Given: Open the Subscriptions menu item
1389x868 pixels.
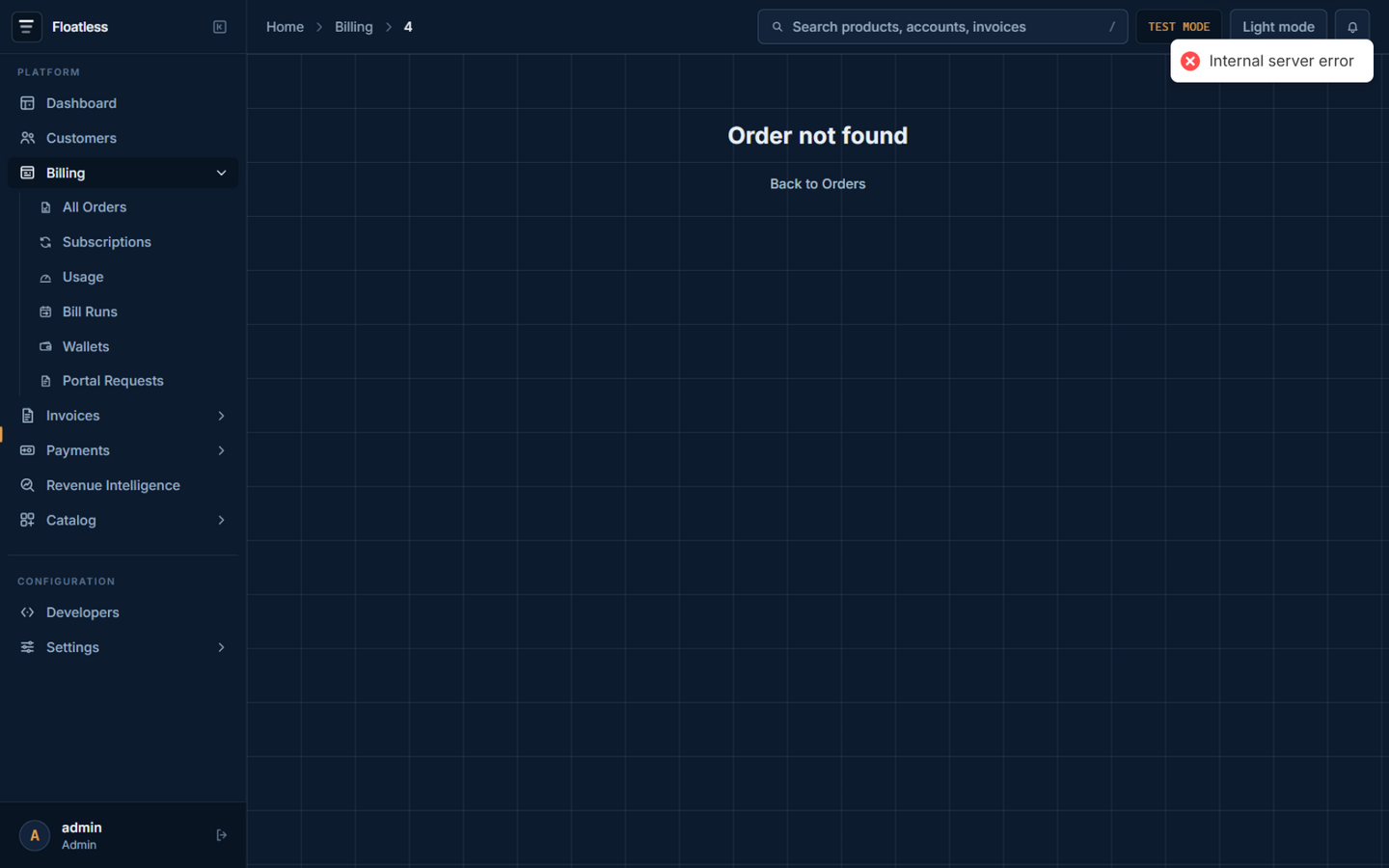Looking at the screenshot, I should (x=134, y=242).
